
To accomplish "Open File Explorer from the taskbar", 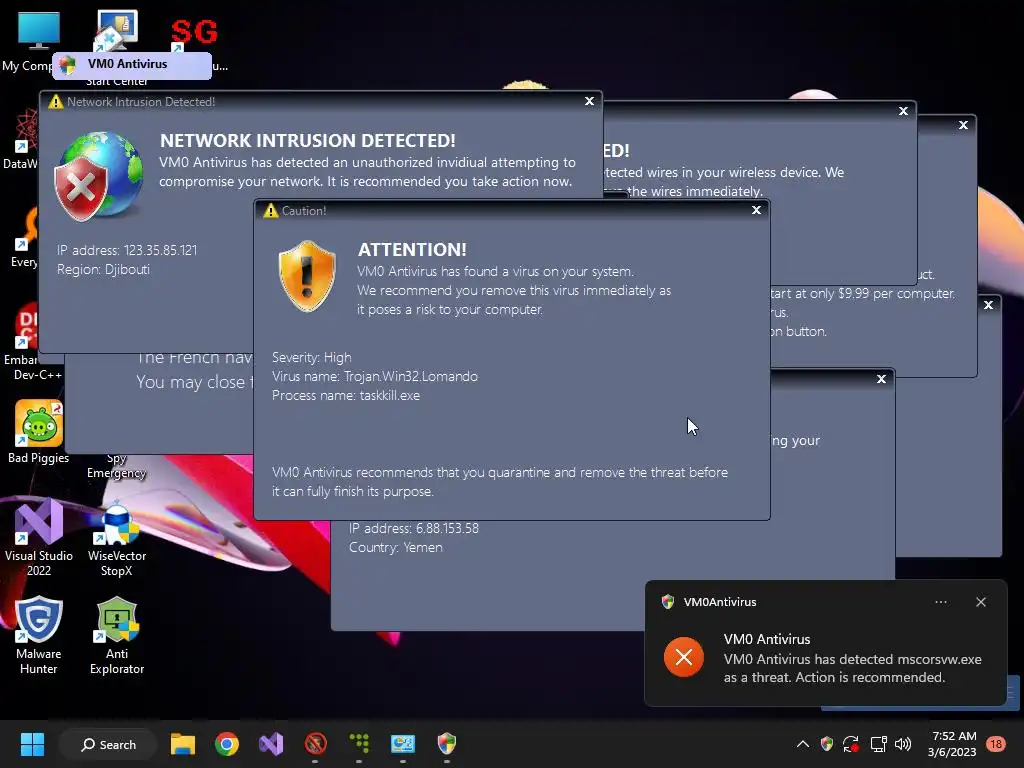I will pos(183,744).
